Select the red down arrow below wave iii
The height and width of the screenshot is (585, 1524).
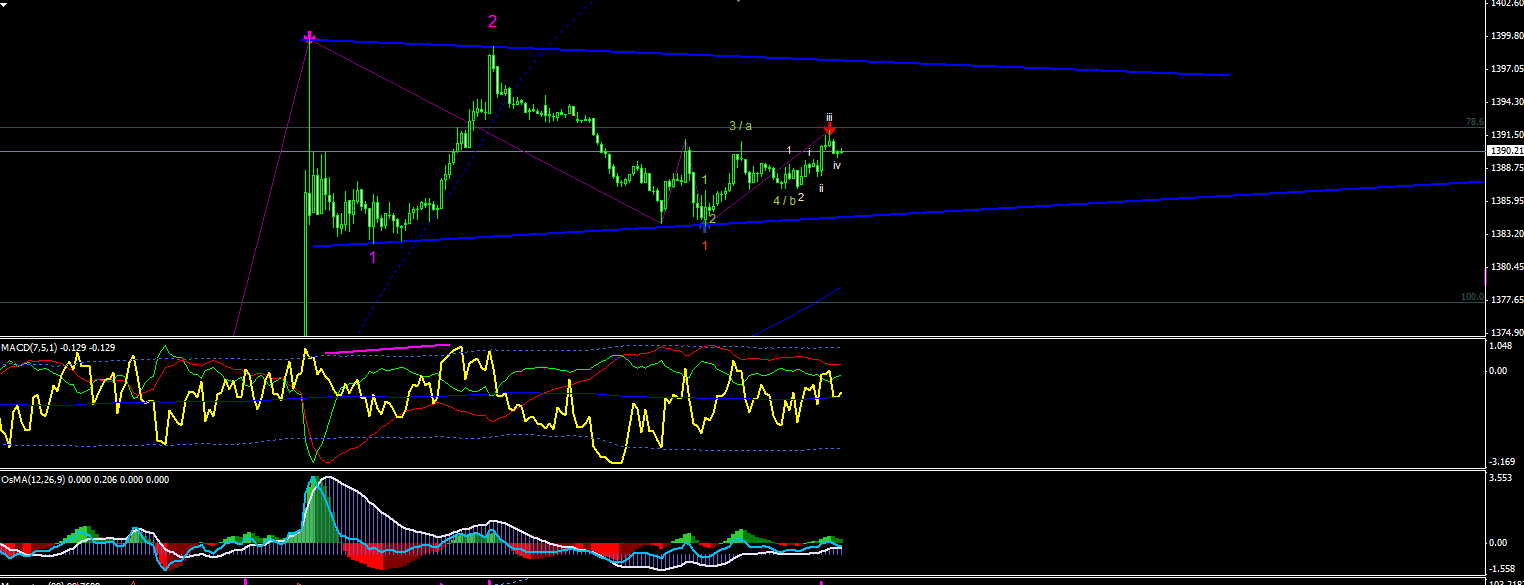click(x=830, y=129)
